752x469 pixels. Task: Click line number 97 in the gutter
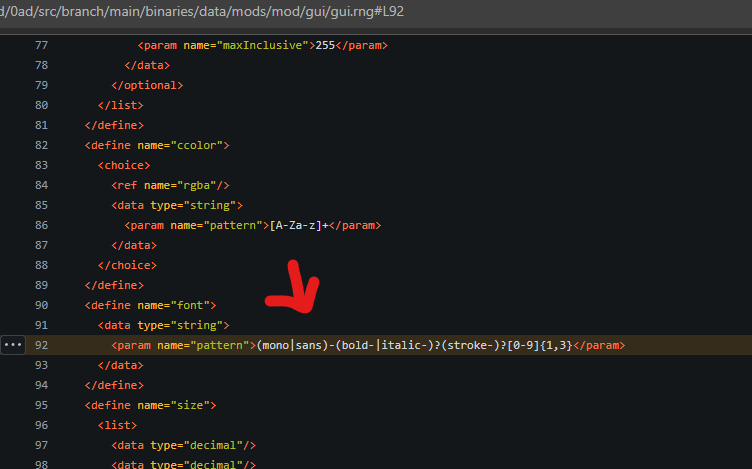[41, 445]
